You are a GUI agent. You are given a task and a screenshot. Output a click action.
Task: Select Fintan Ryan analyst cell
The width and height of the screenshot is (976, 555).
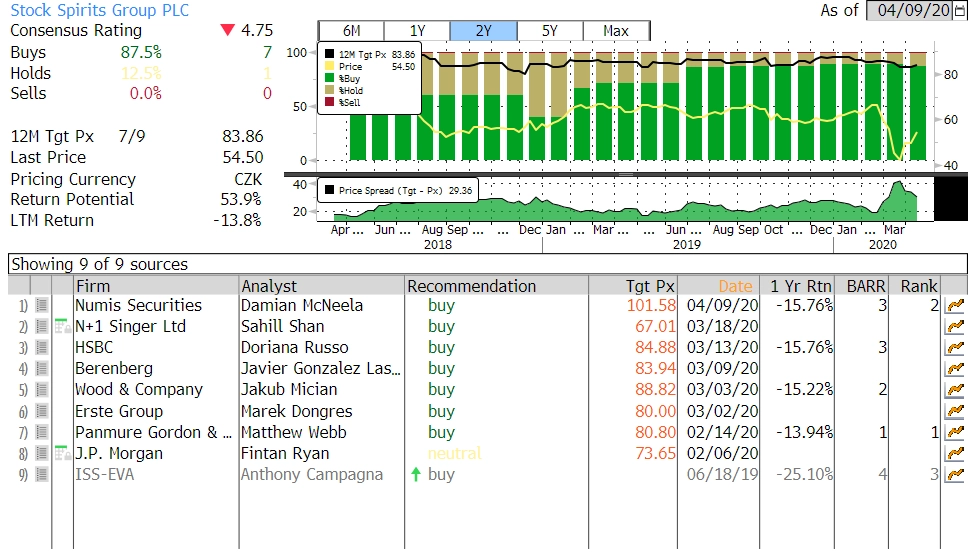[x=321, y=454]
